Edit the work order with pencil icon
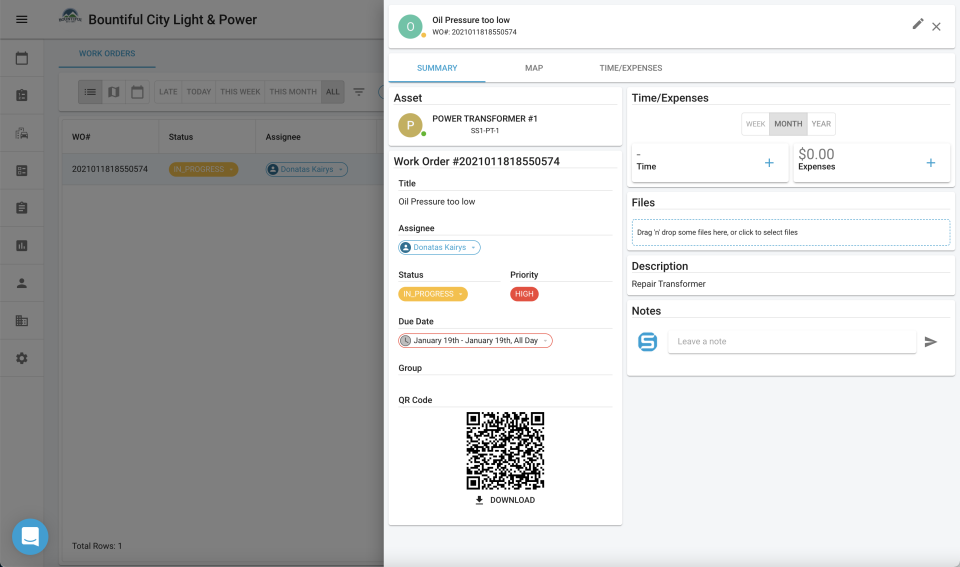The width and height of the screenshot is (960, 567). pos(918,24)
